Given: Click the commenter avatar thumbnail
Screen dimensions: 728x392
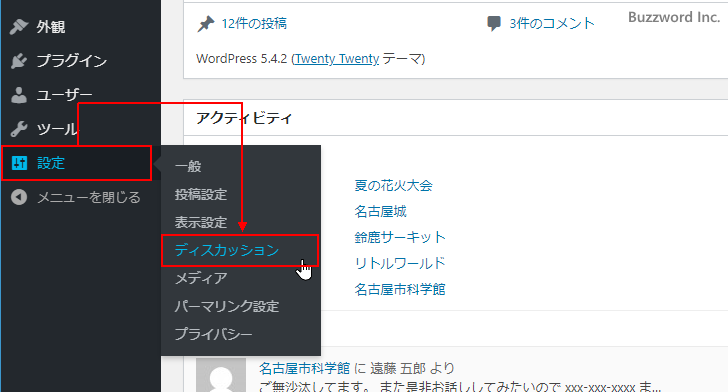Looking at the screenshot, I should tap(221, 375).
